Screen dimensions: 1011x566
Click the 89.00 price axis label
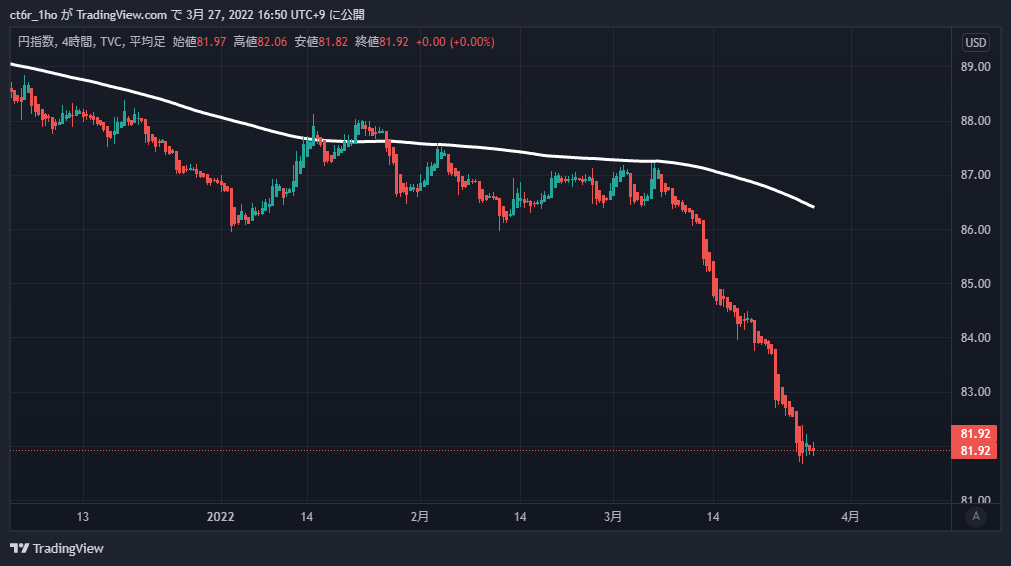tap(976, 66)
